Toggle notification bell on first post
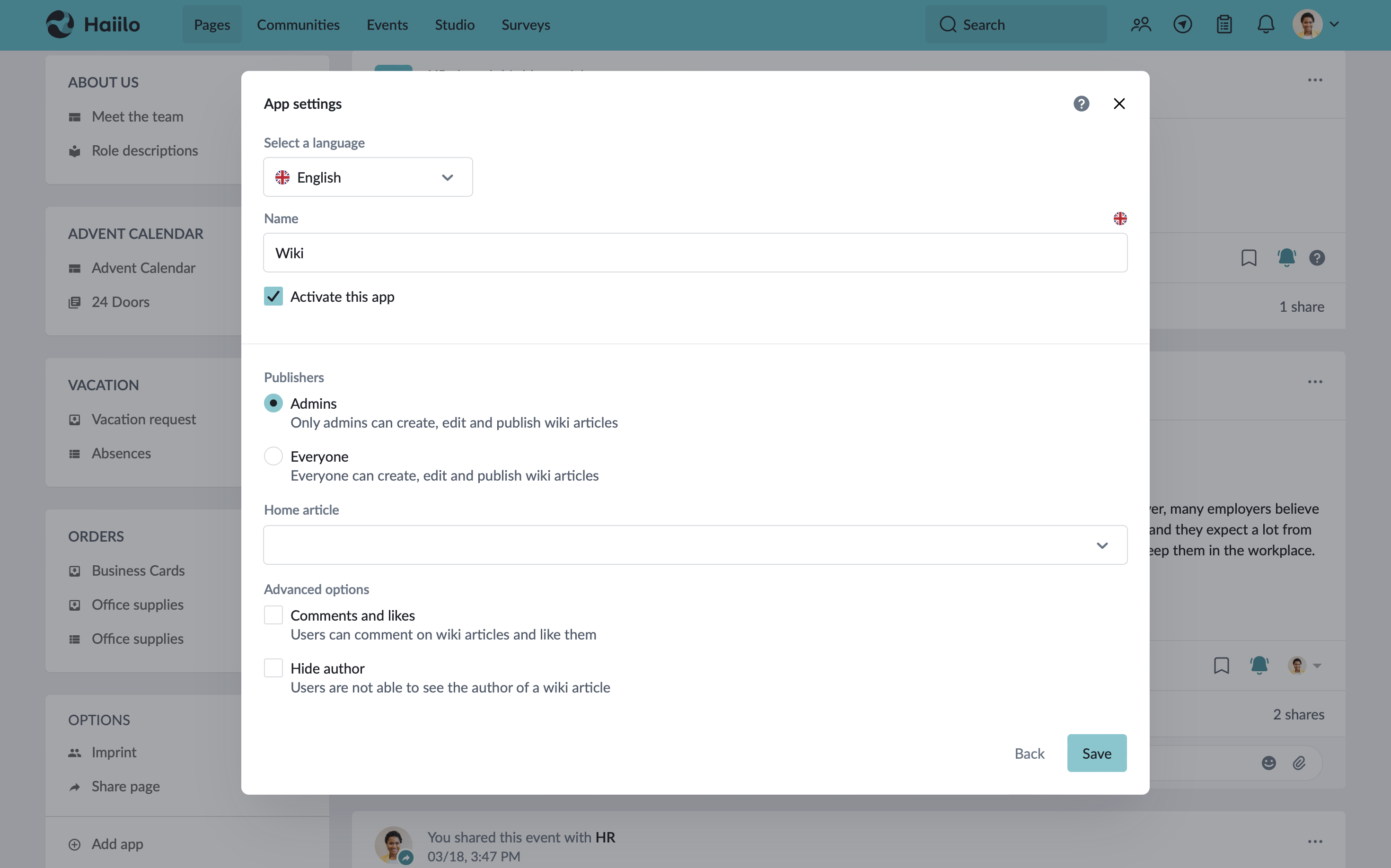The image size is (1391, 868). tap(1286, 258)
